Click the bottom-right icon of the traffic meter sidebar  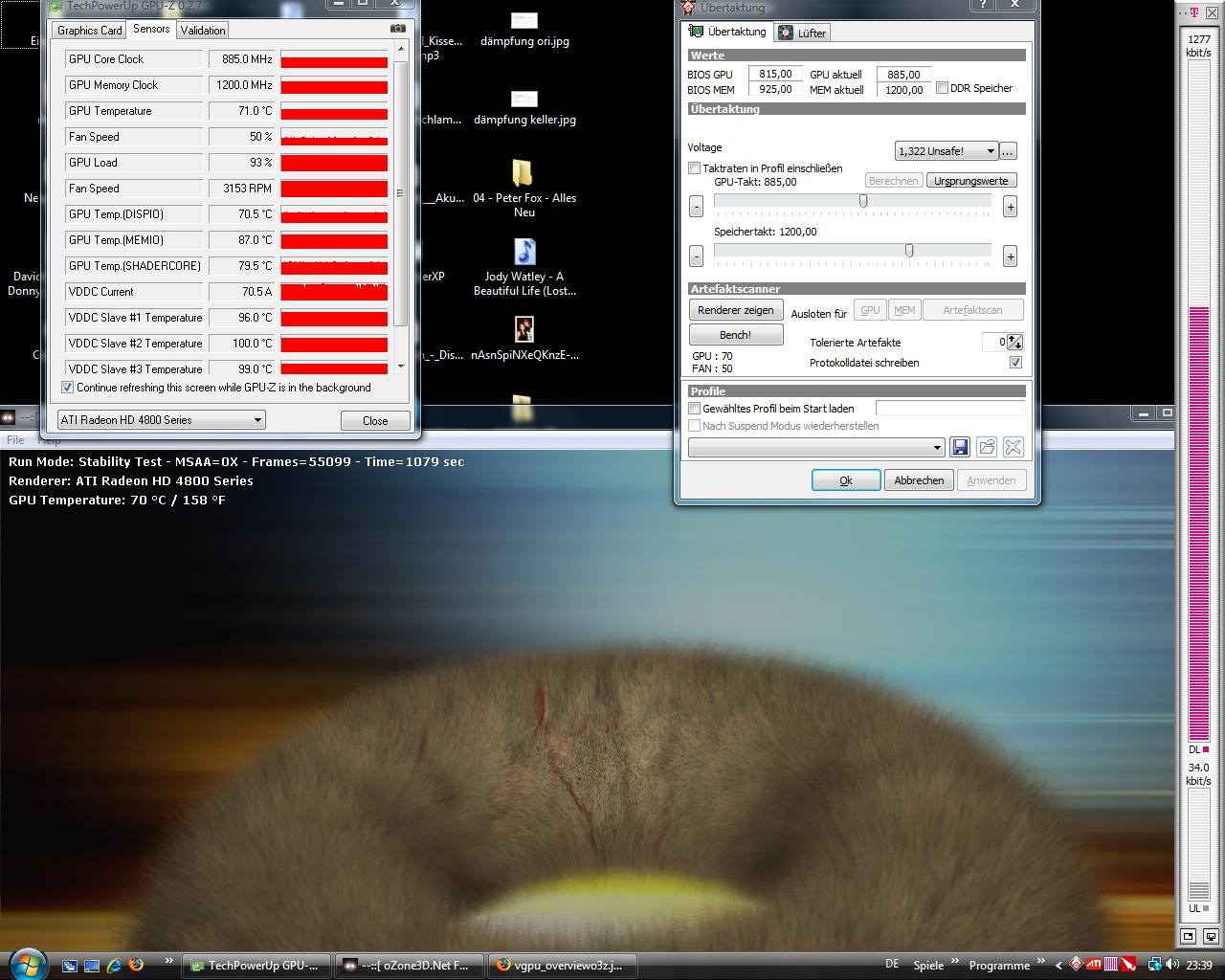(1210, 936)
